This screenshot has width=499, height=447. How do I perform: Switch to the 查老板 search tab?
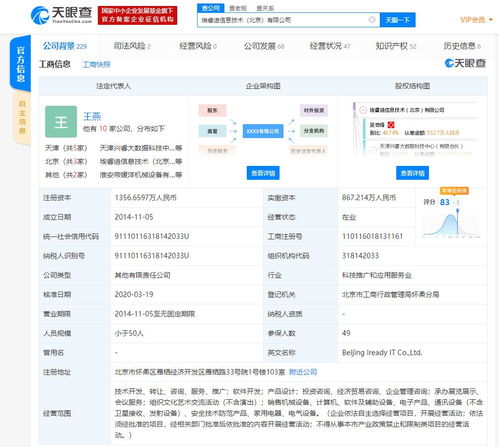238,8
